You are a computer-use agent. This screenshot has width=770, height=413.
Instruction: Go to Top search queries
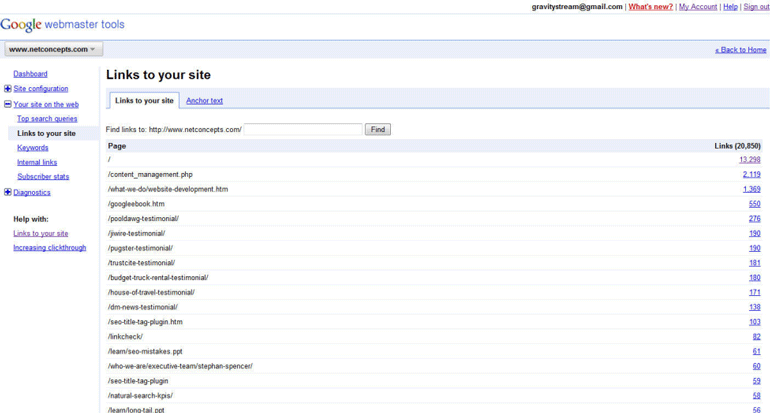tap(47, 119)
